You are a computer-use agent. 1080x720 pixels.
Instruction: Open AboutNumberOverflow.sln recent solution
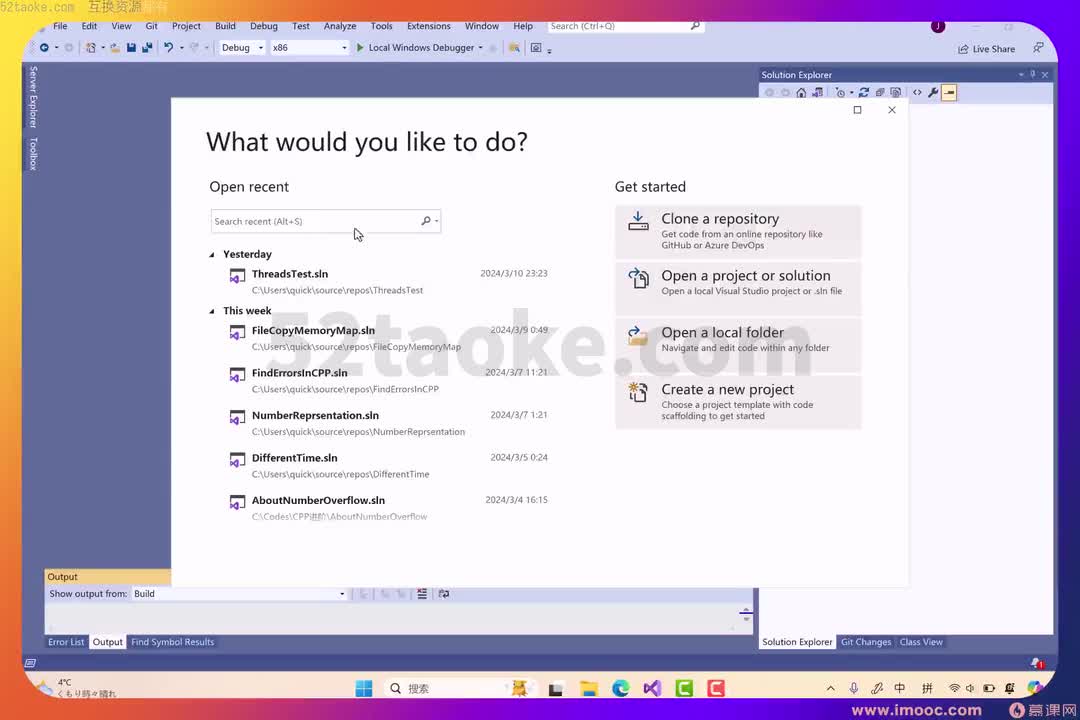[389, 508]
